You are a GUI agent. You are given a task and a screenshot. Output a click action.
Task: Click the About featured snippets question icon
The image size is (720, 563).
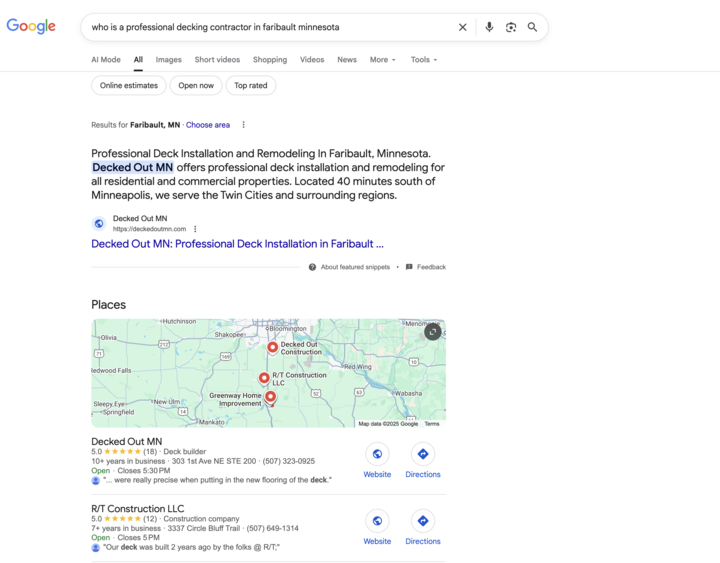[312, 267]
